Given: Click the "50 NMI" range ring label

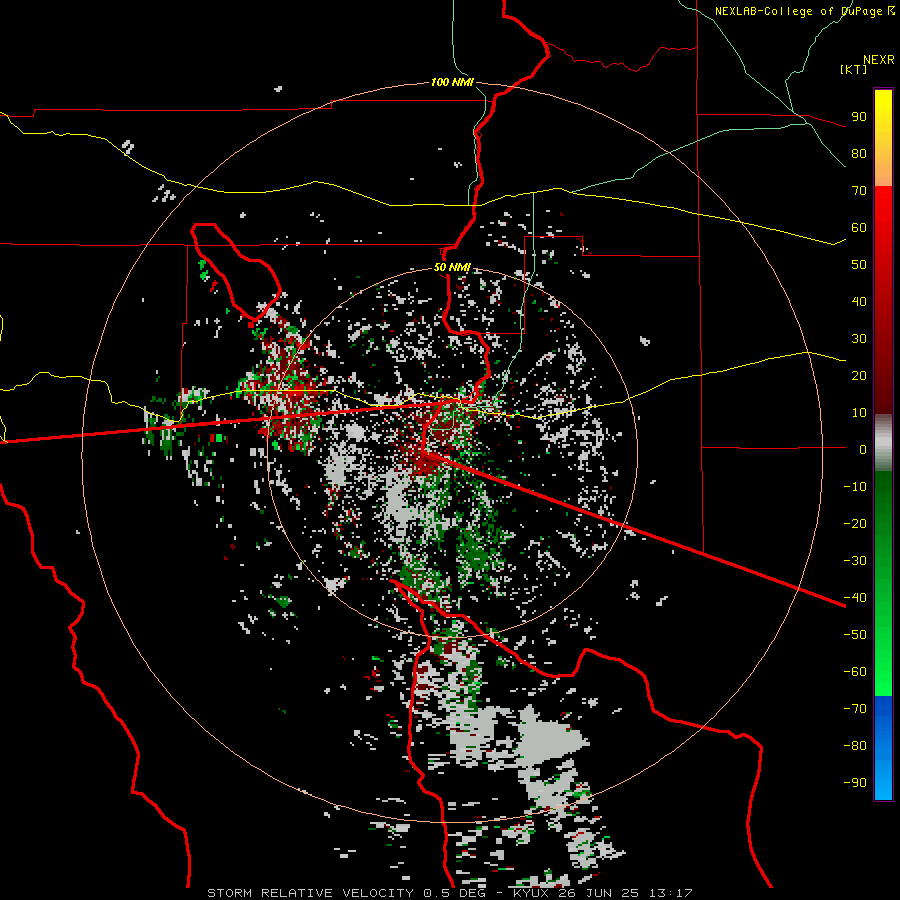Looking at the screenshot, I should [452, 267].
